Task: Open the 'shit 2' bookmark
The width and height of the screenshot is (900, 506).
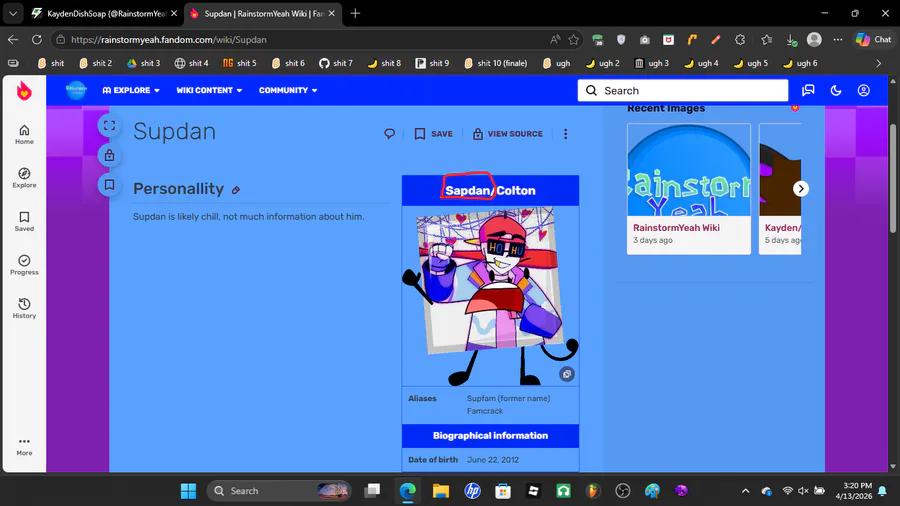Action: [x=95, y=63]
